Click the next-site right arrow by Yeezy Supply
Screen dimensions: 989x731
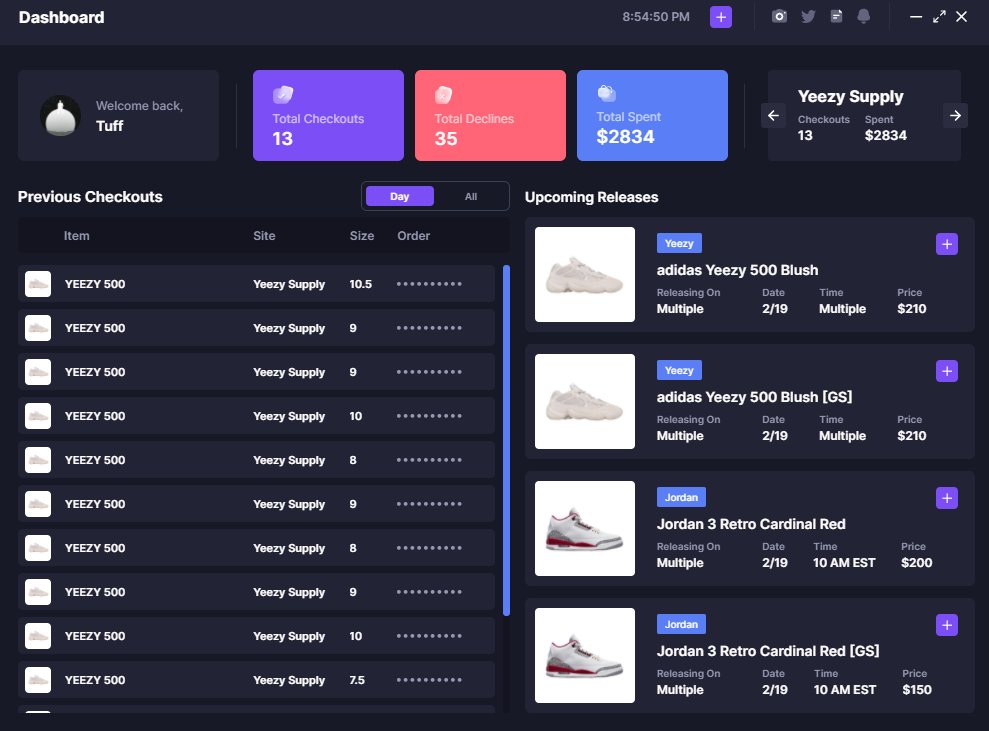(955, 115)
